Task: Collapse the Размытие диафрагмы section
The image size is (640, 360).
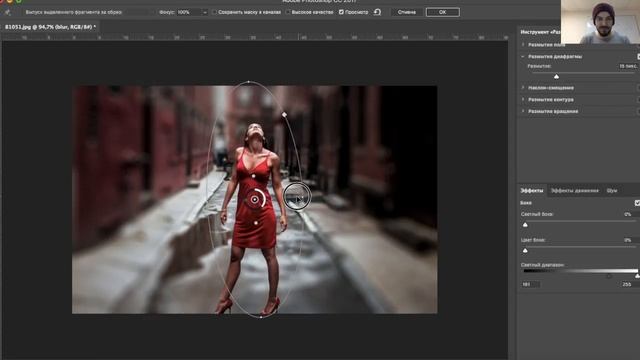Action: [x=523, y=56]
